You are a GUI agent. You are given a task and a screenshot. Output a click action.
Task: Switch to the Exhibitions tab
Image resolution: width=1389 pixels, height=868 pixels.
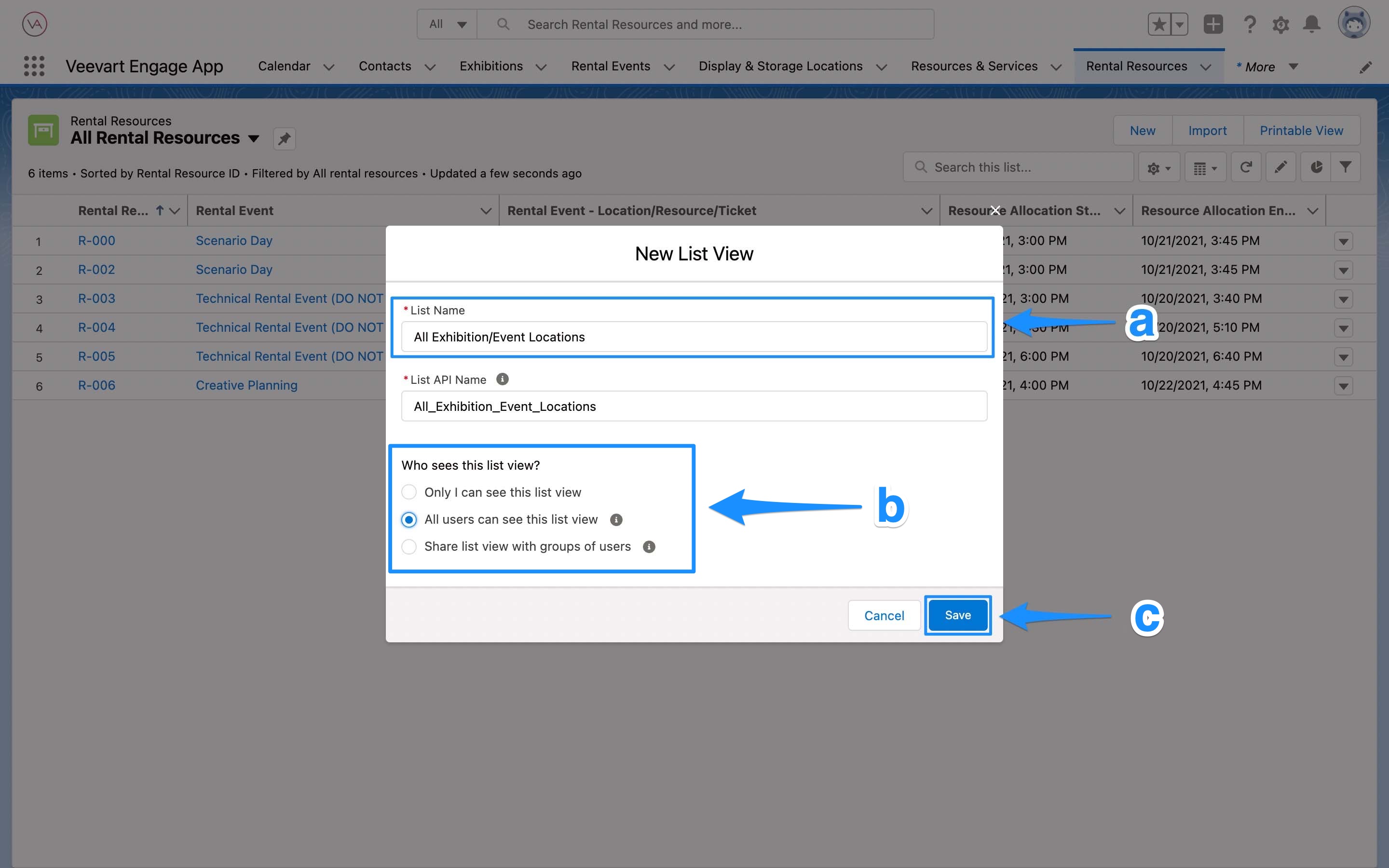coord(491,66)
